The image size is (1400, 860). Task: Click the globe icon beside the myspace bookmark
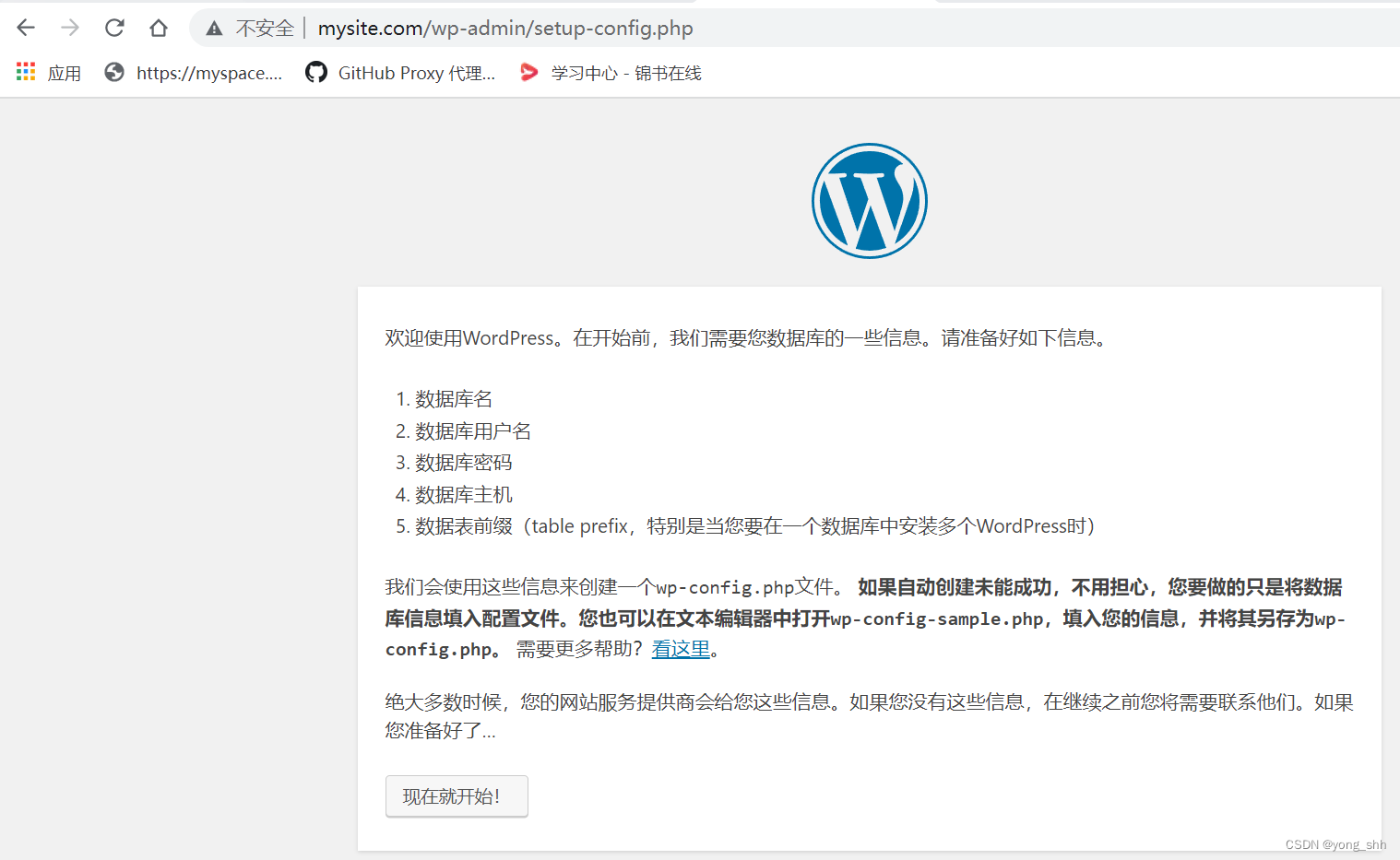[113, 72]
